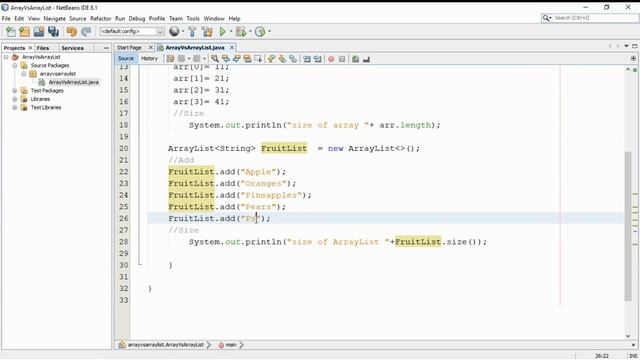Click the Open Project toolbar icon
This screenshot has height=360, width=640.
pos(39,31)
